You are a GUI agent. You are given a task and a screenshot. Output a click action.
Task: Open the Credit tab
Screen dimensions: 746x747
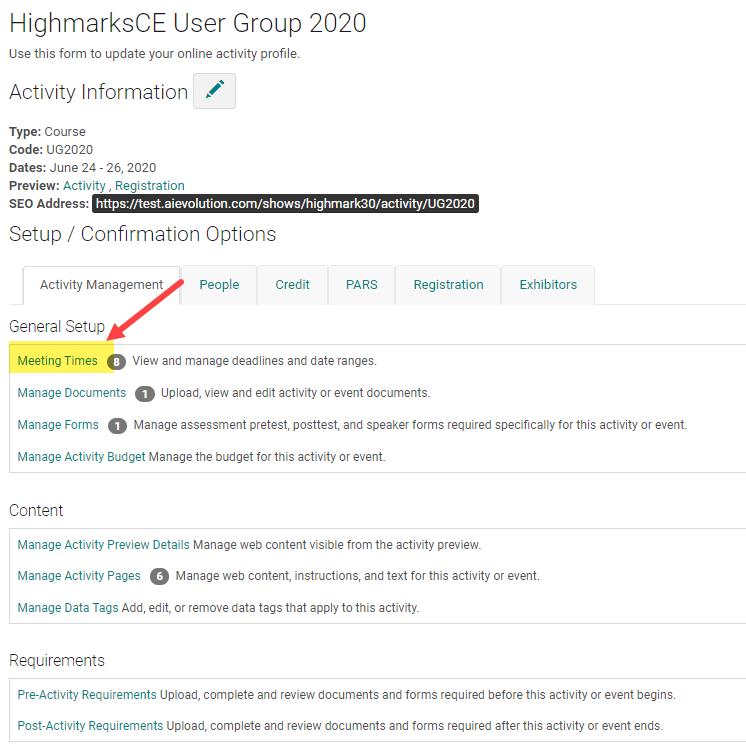tap(292, 285)
